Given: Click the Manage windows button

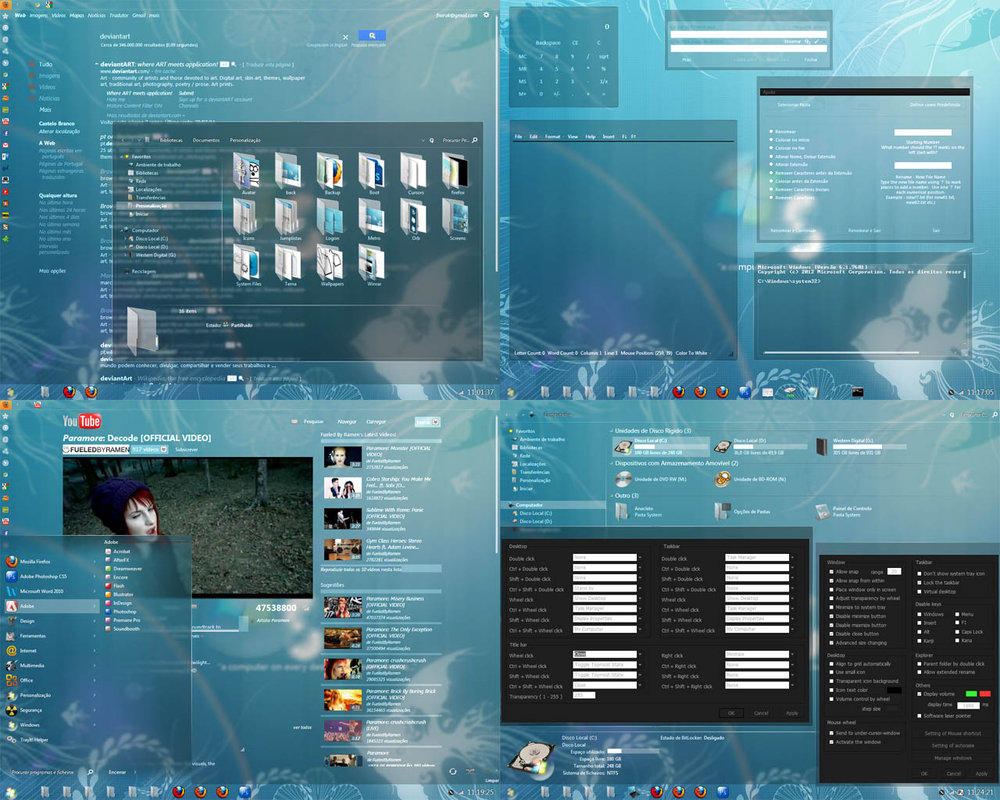Looking at the screenshot, I should (952, 757).
